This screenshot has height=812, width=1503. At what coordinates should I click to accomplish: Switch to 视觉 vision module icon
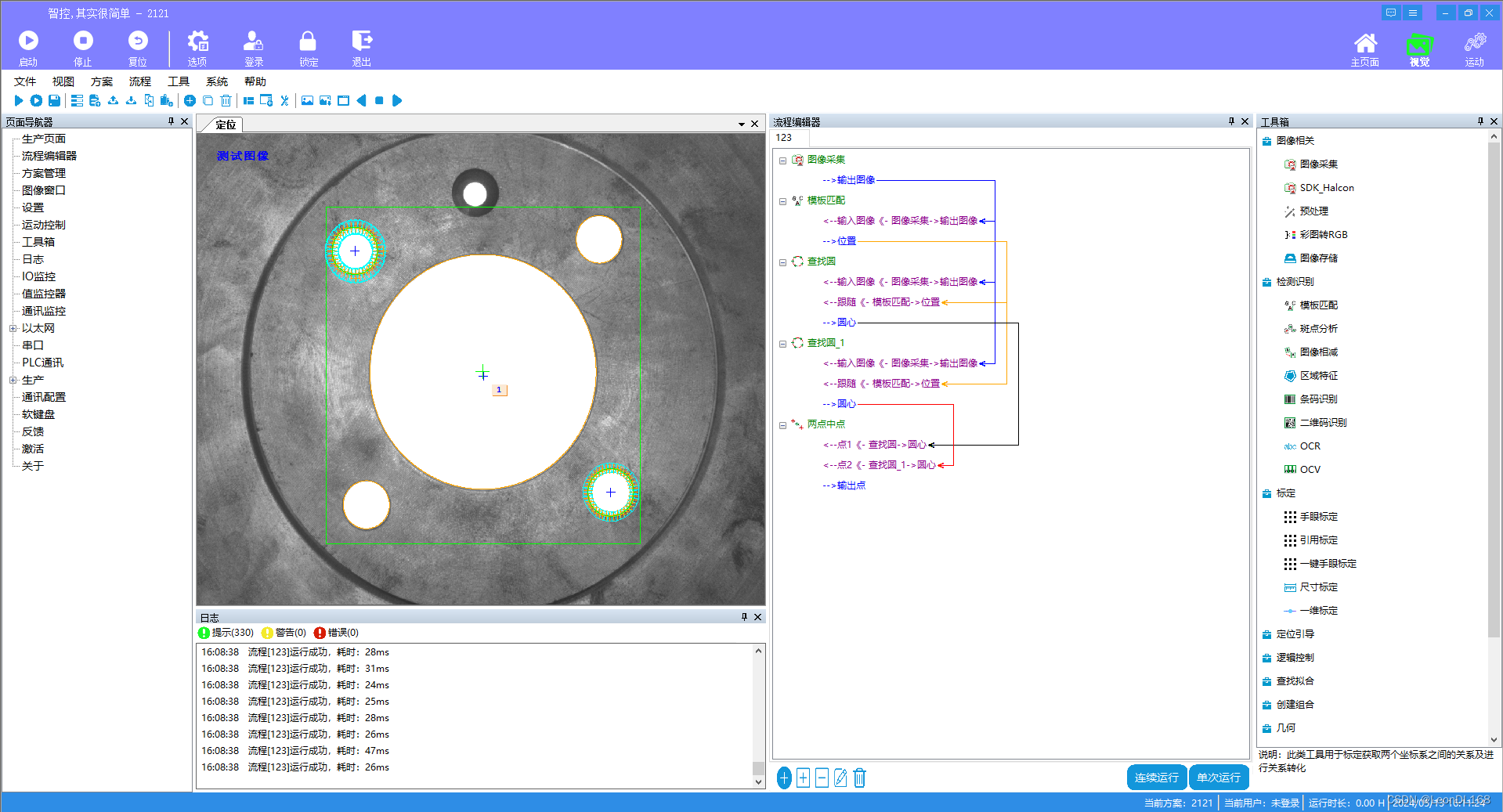click(1419, 49)
